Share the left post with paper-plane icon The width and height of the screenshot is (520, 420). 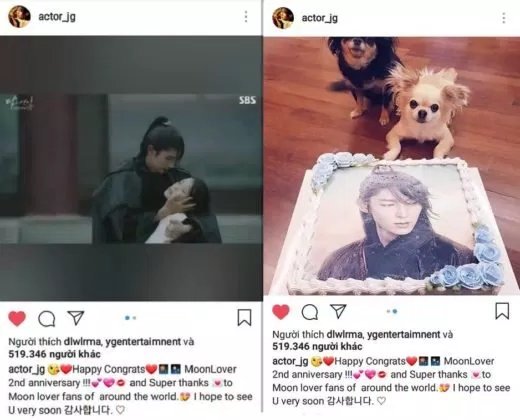click(76, 318)
